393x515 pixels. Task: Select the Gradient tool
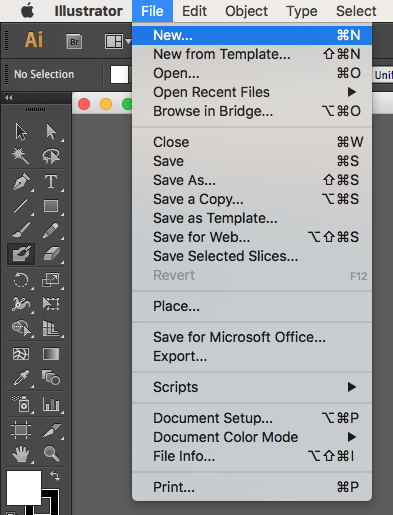pos(51,354)
